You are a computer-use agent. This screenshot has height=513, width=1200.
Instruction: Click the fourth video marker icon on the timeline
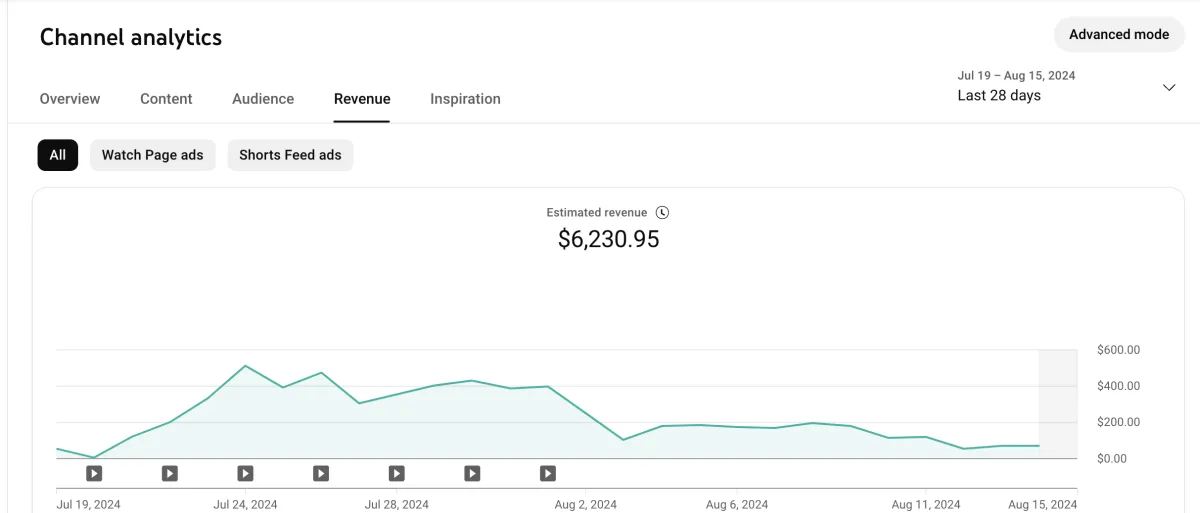click(x=321, y=473)
